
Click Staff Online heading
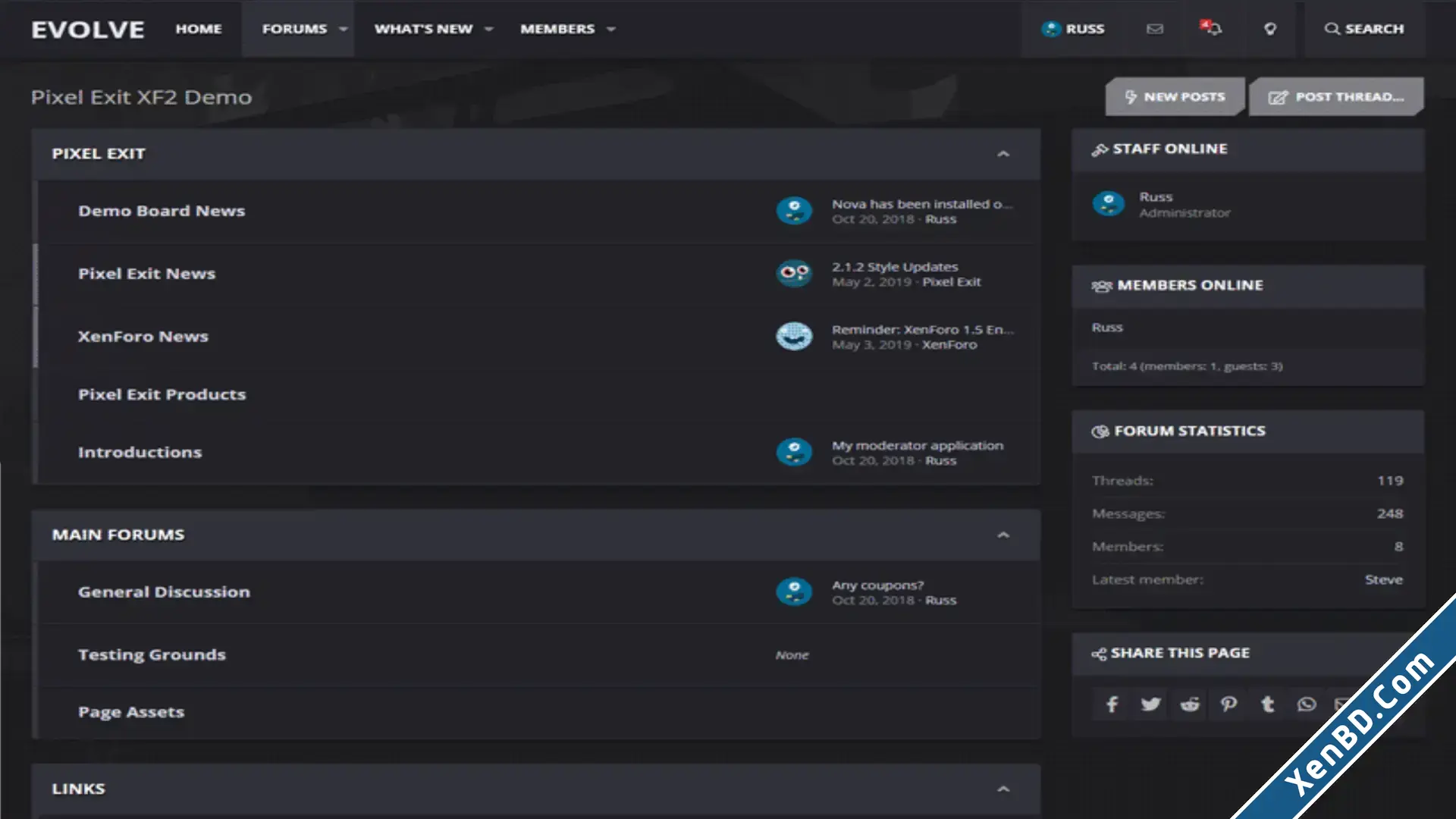click(x=1170, y=149)
